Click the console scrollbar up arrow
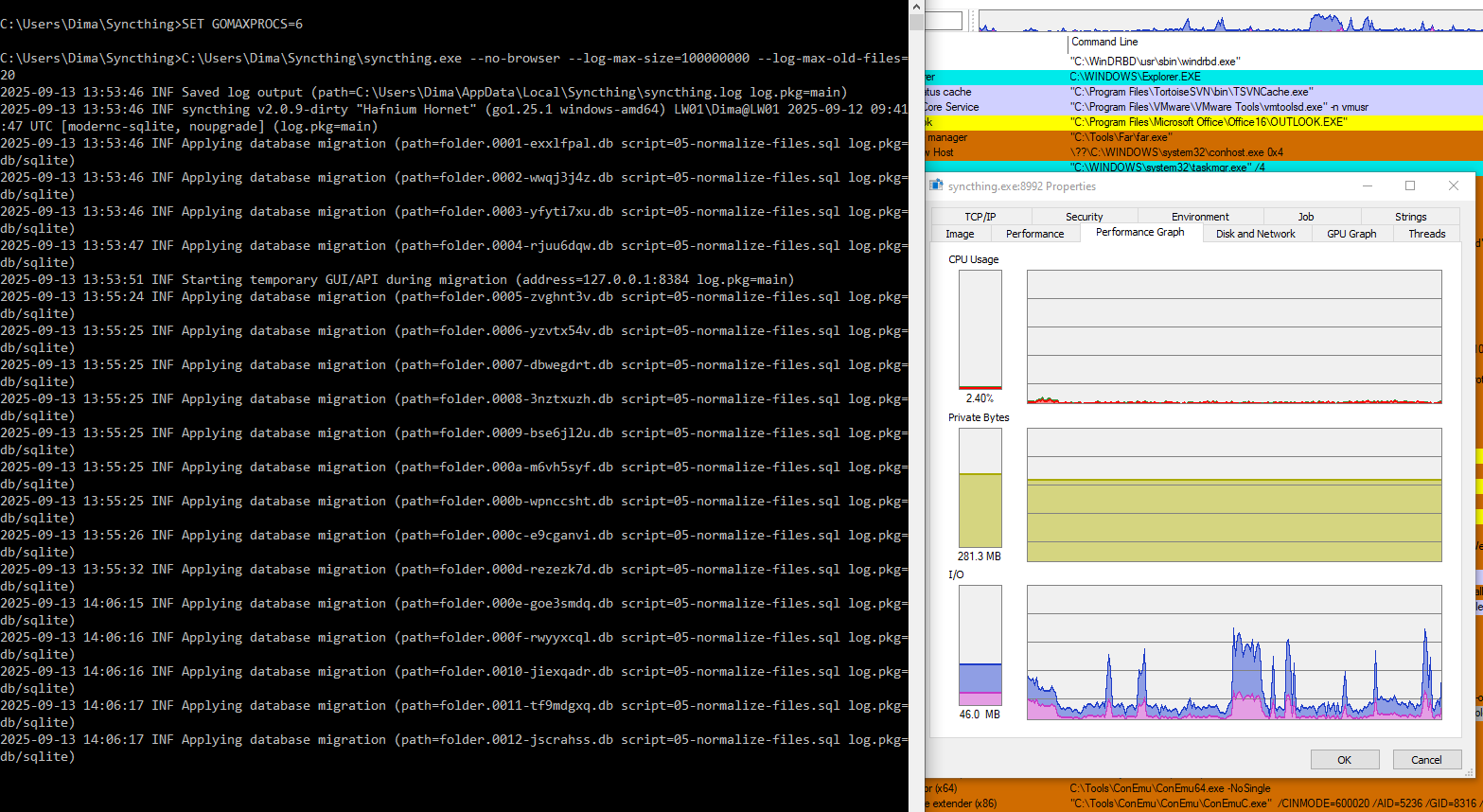This screenshot has width=1483, height=812. coord(916,7)
